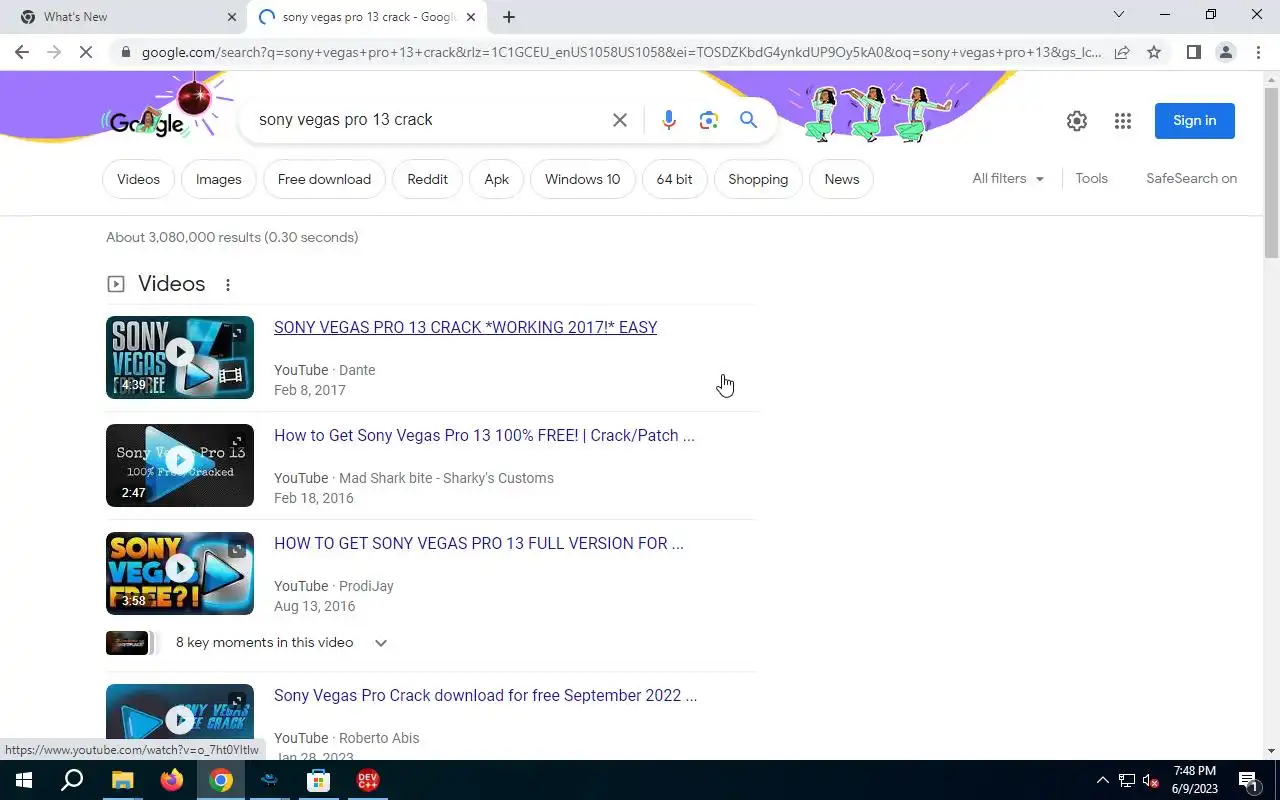Bookmark this page with the star
This screenshot has height=800, width=1280.
1154,52
